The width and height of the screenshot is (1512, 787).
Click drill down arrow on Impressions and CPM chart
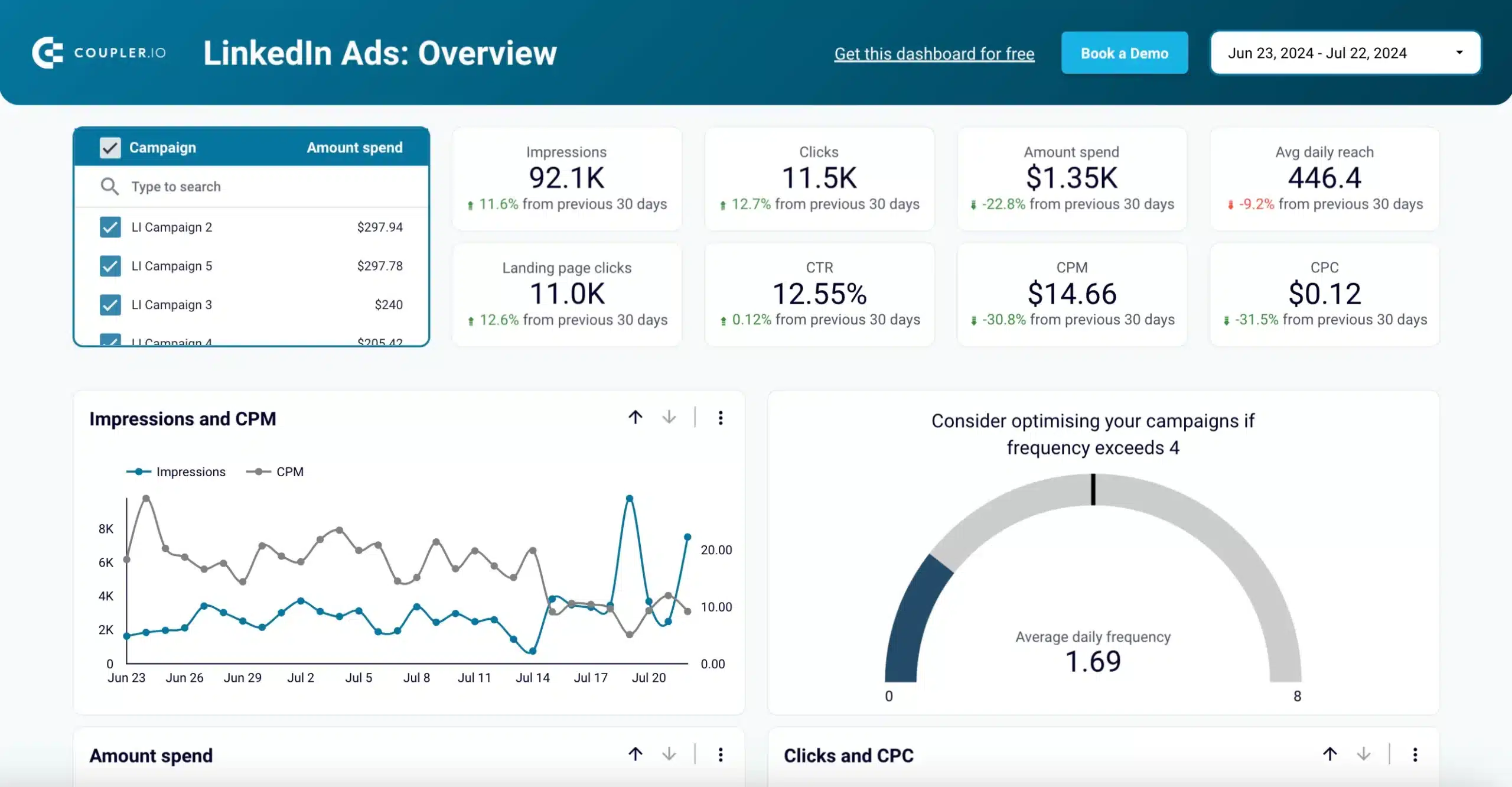669,417
